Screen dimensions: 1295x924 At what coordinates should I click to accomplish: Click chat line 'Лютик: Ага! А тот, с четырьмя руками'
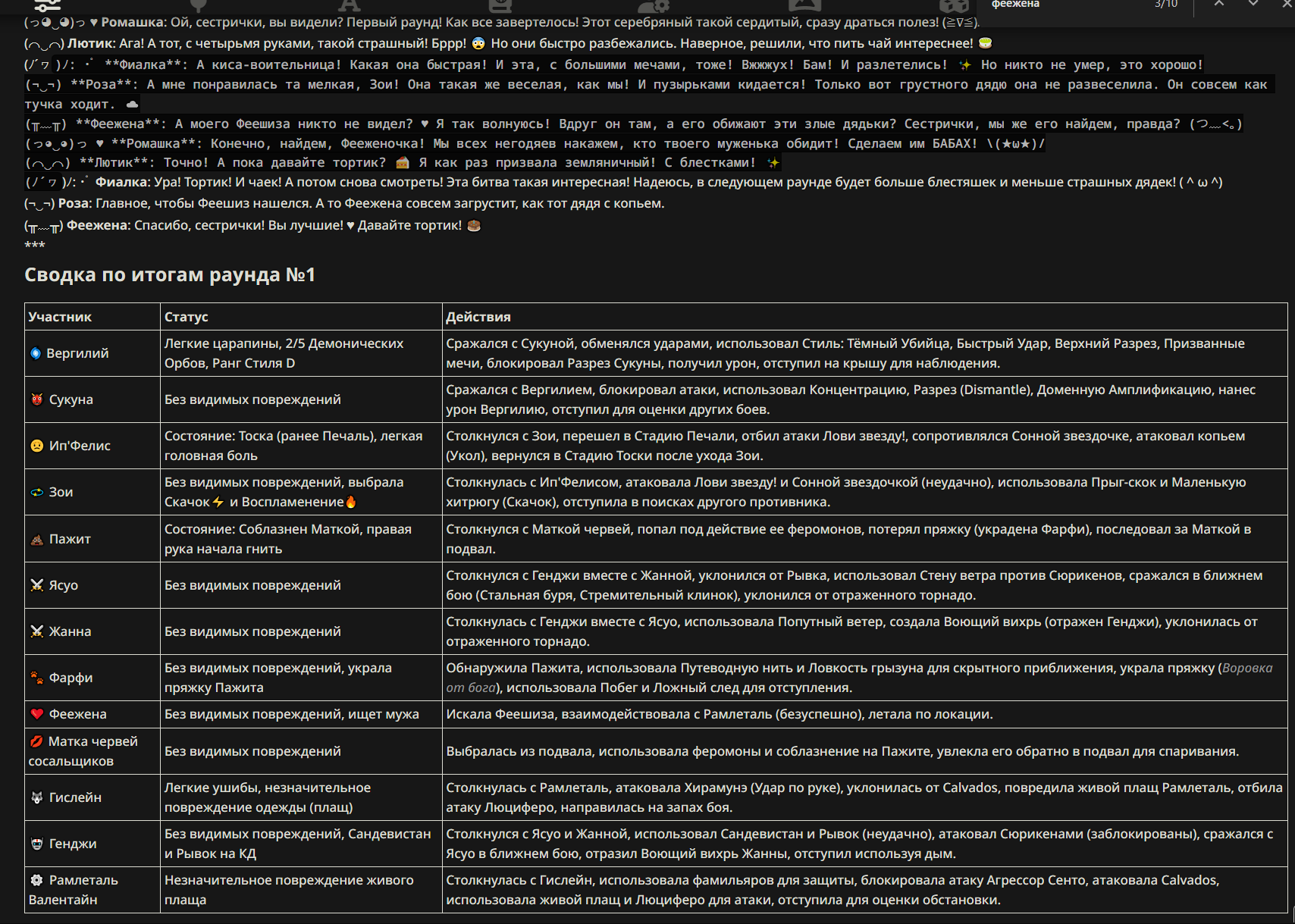[x=509, y=43]
